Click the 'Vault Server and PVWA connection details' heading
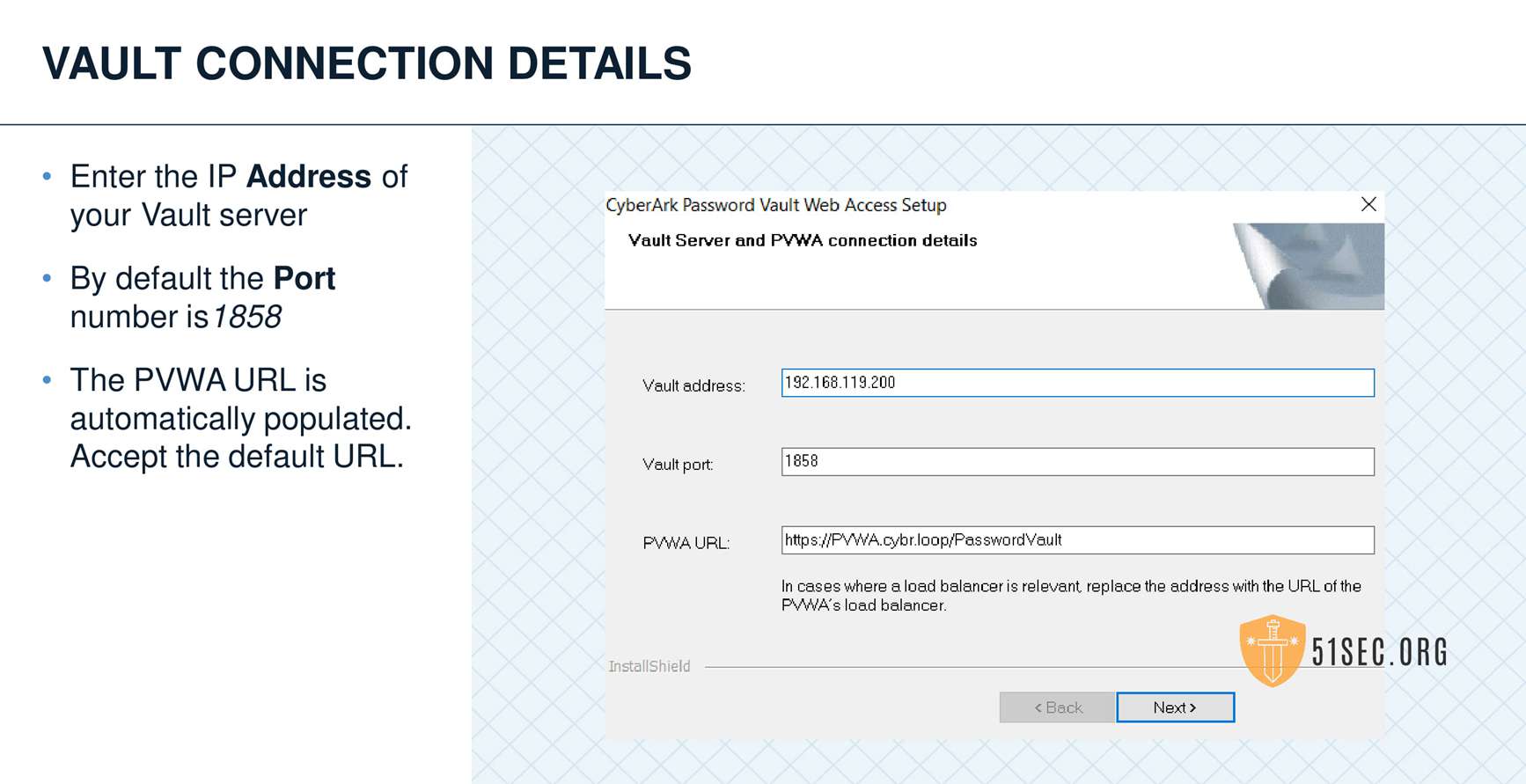 click(803, 241)
